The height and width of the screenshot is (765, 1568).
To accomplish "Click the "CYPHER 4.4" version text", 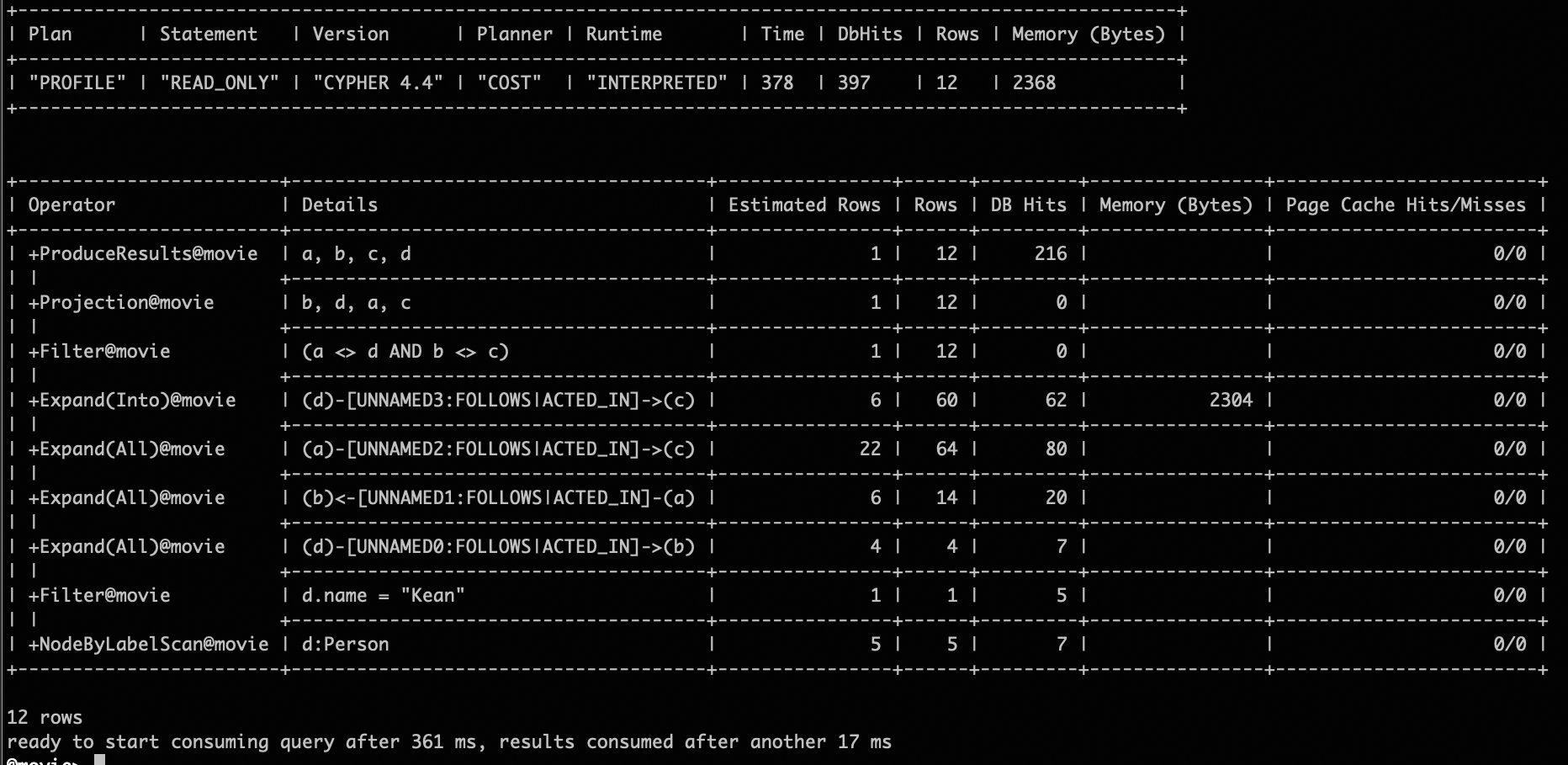I will point(378,82).
